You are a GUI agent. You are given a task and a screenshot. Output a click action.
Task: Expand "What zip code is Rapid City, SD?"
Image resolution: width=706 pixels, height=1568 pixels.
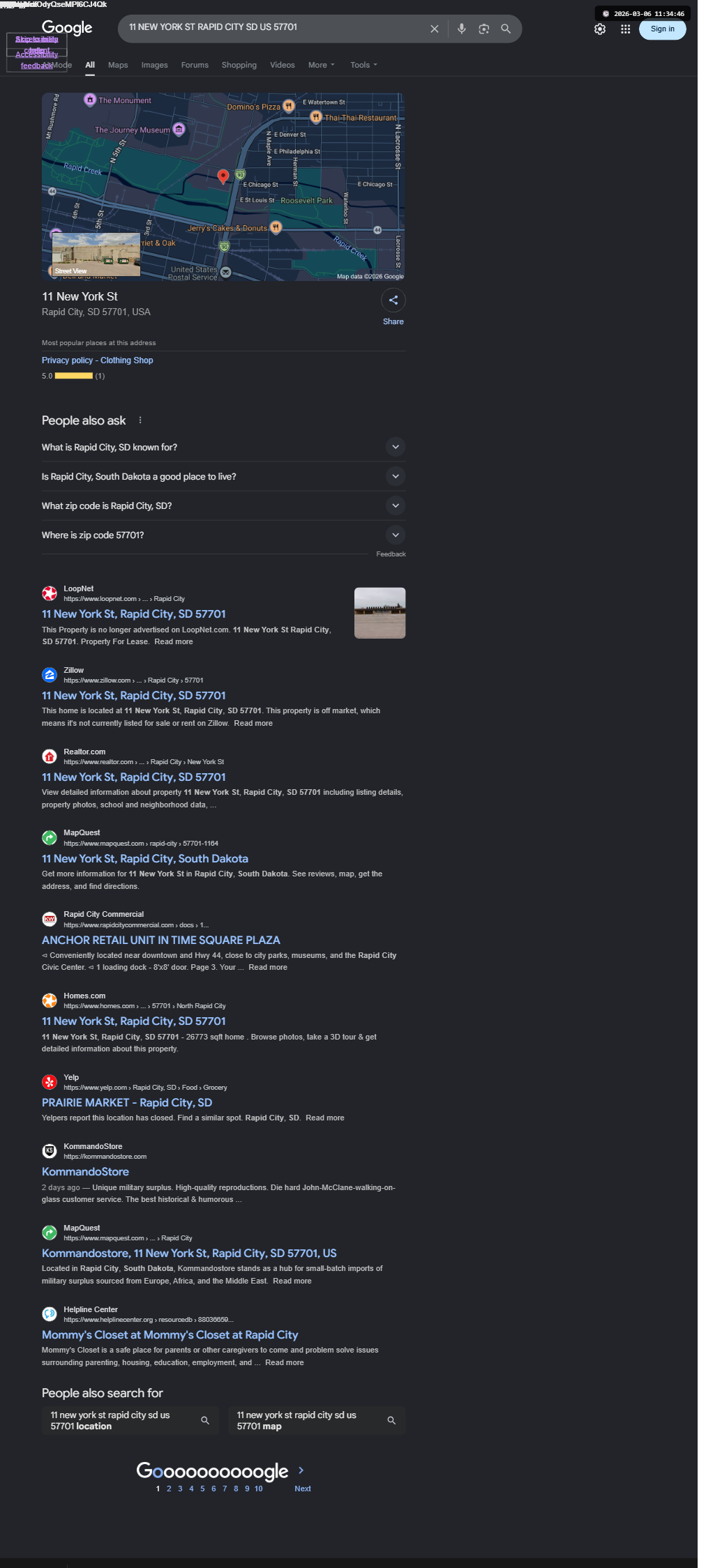click(223, 505)
